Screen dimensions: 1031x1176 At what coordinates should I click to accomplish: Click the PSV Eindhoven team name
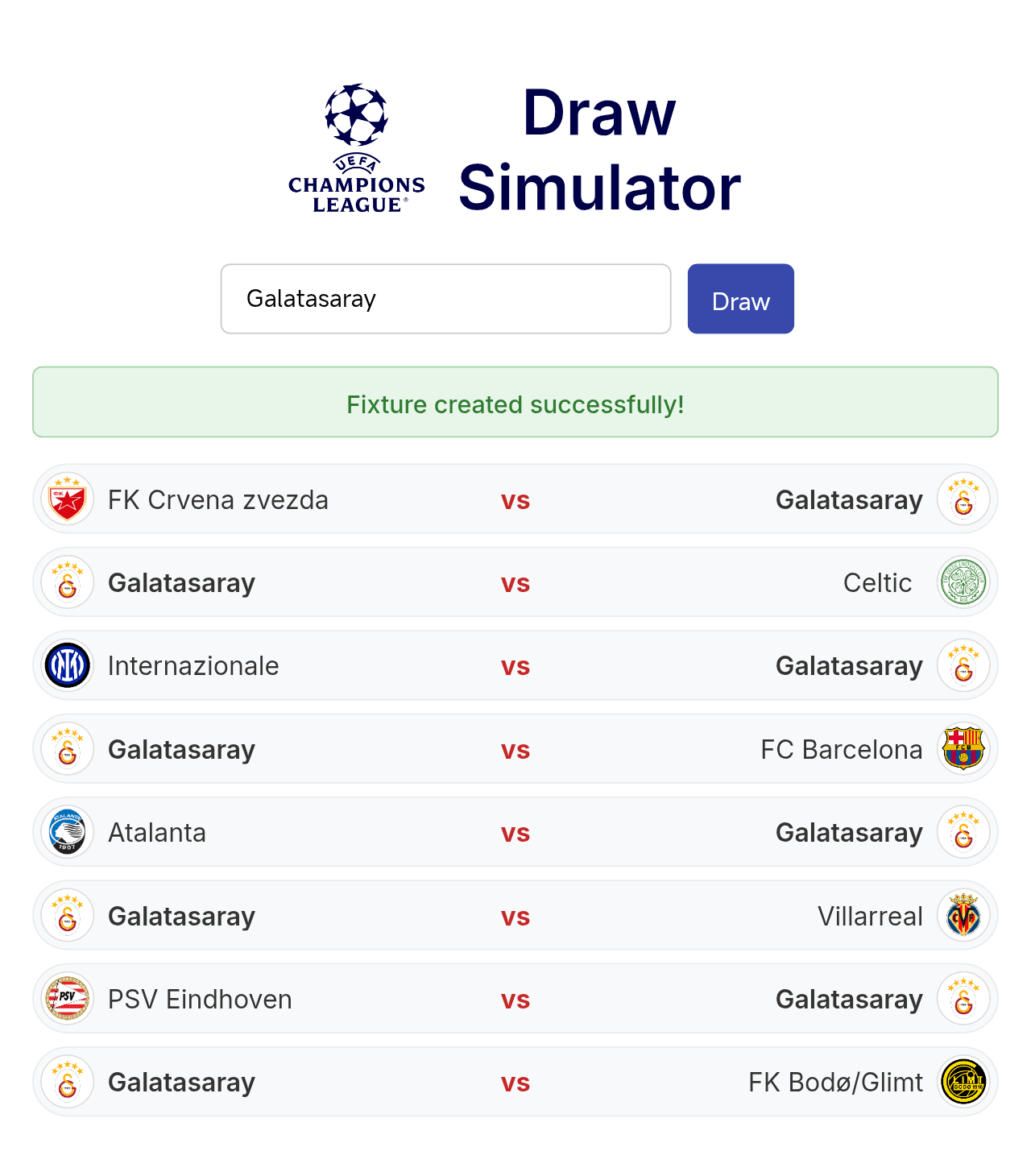[200, 999]
